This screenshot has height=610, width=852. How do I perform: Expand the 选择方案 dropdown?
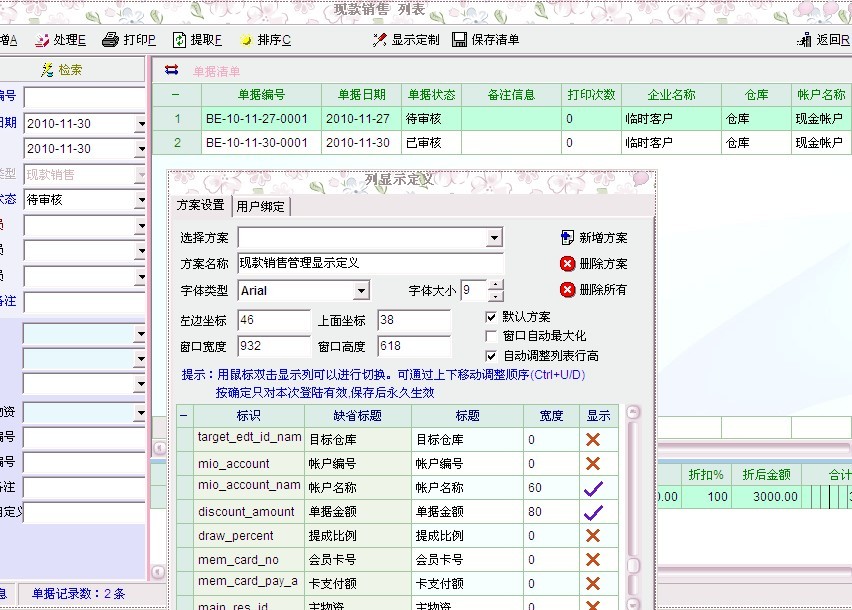click(494, 238)
